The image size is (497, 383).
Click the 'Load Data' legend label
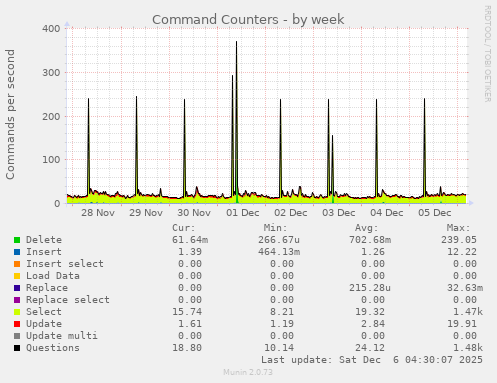[53, 276]
